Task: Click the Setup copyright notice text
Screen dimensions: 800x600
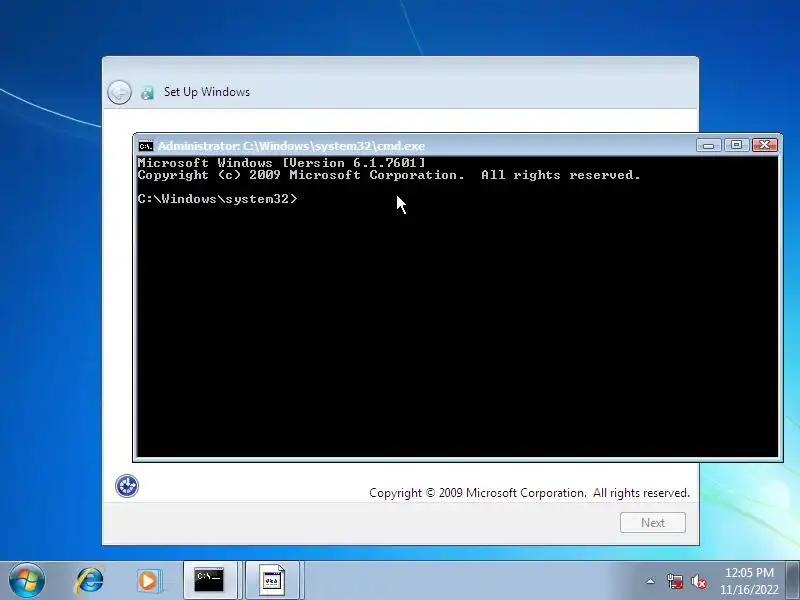Action: click(529, 493)
